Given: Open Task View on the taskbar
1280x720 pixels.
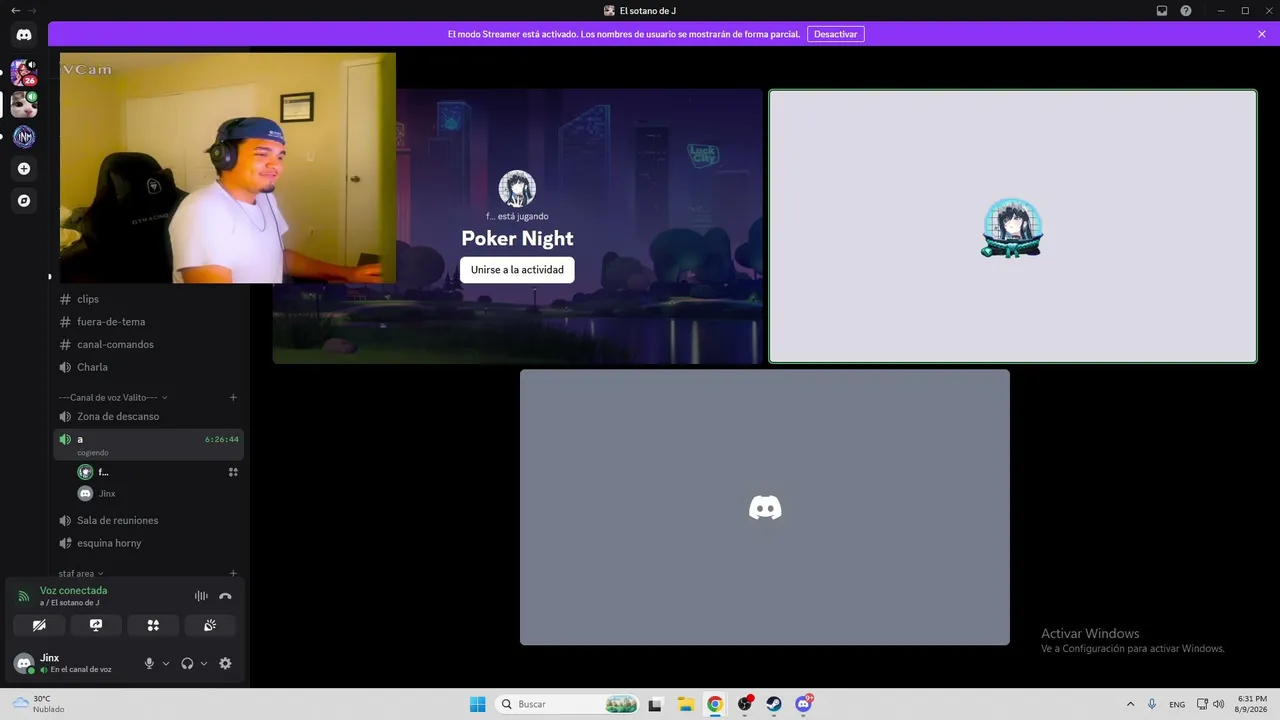Looking at the screenshot, I should click(x=655, y=704).
